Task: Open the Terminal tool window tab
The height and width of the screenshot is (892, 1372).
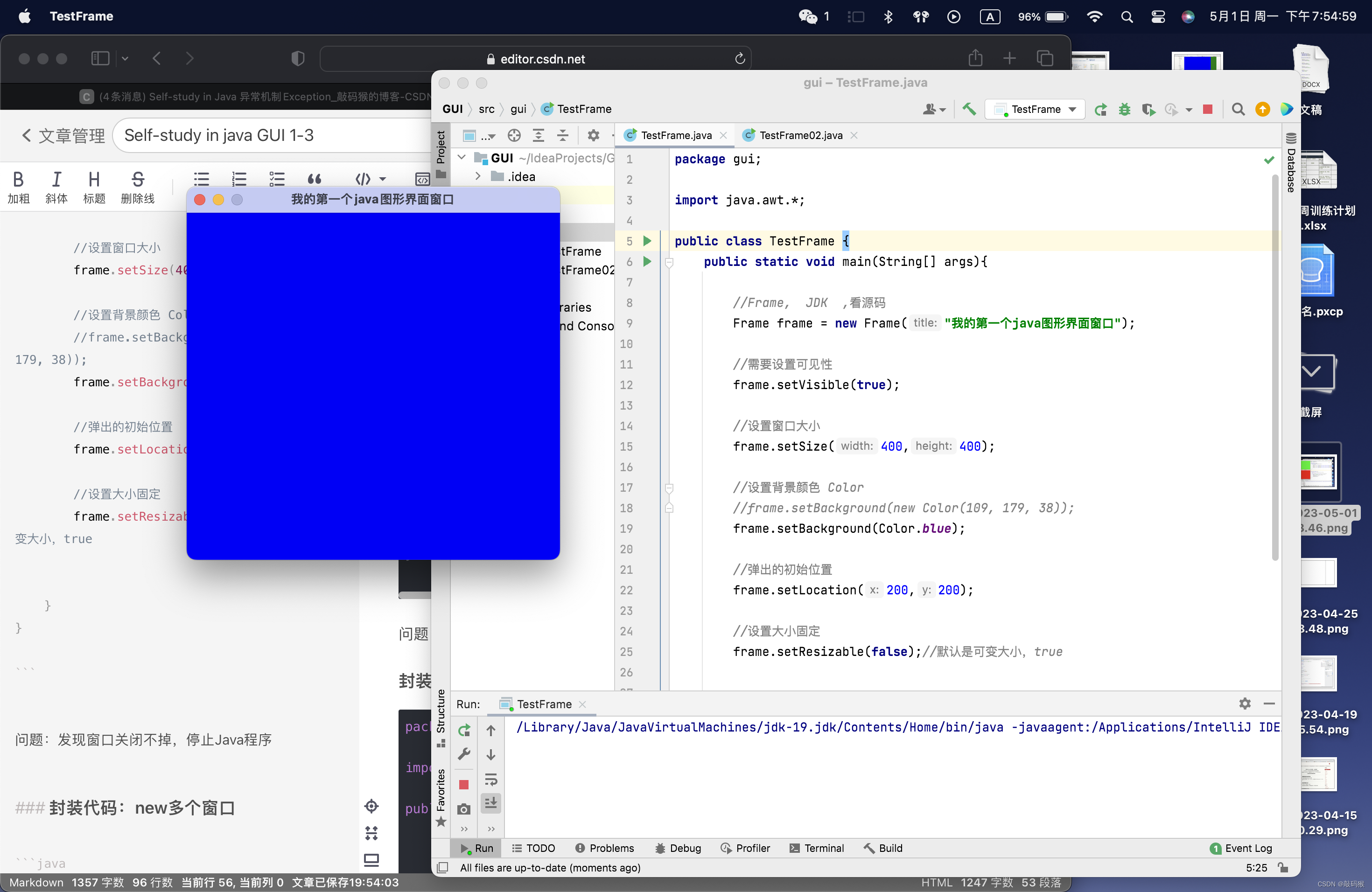Action: click(816, 848)
